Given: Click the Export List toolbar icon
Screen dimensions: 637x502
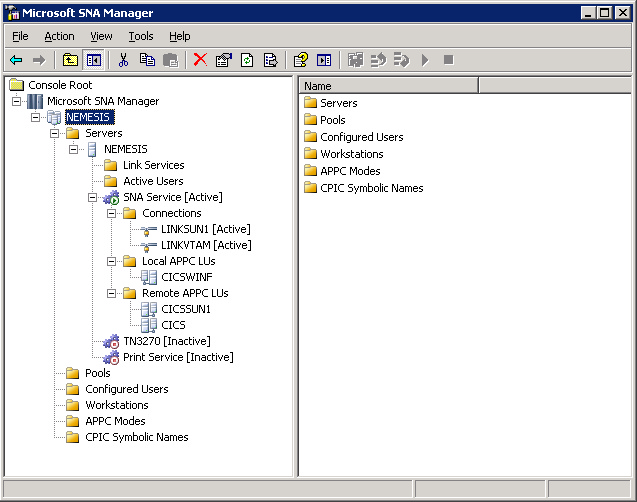Looking at the screenshot, I should tap(269, 60).
